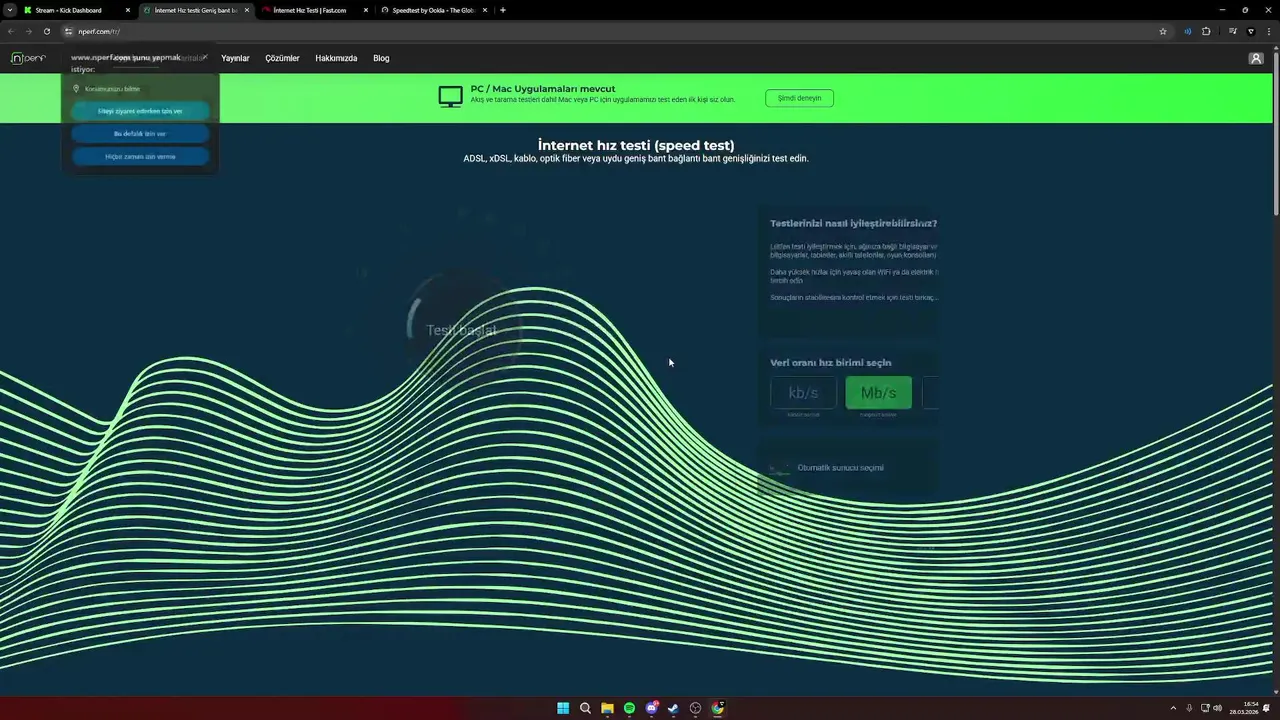
Task: Open Spotify from the taskbar
Action: tap(629, 708)
